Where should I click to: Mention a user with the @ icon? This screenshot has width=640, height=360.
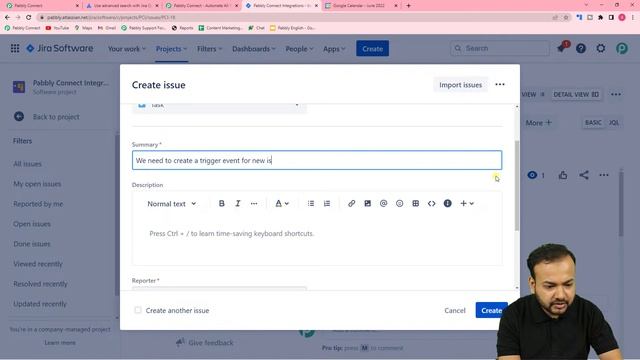383,203
